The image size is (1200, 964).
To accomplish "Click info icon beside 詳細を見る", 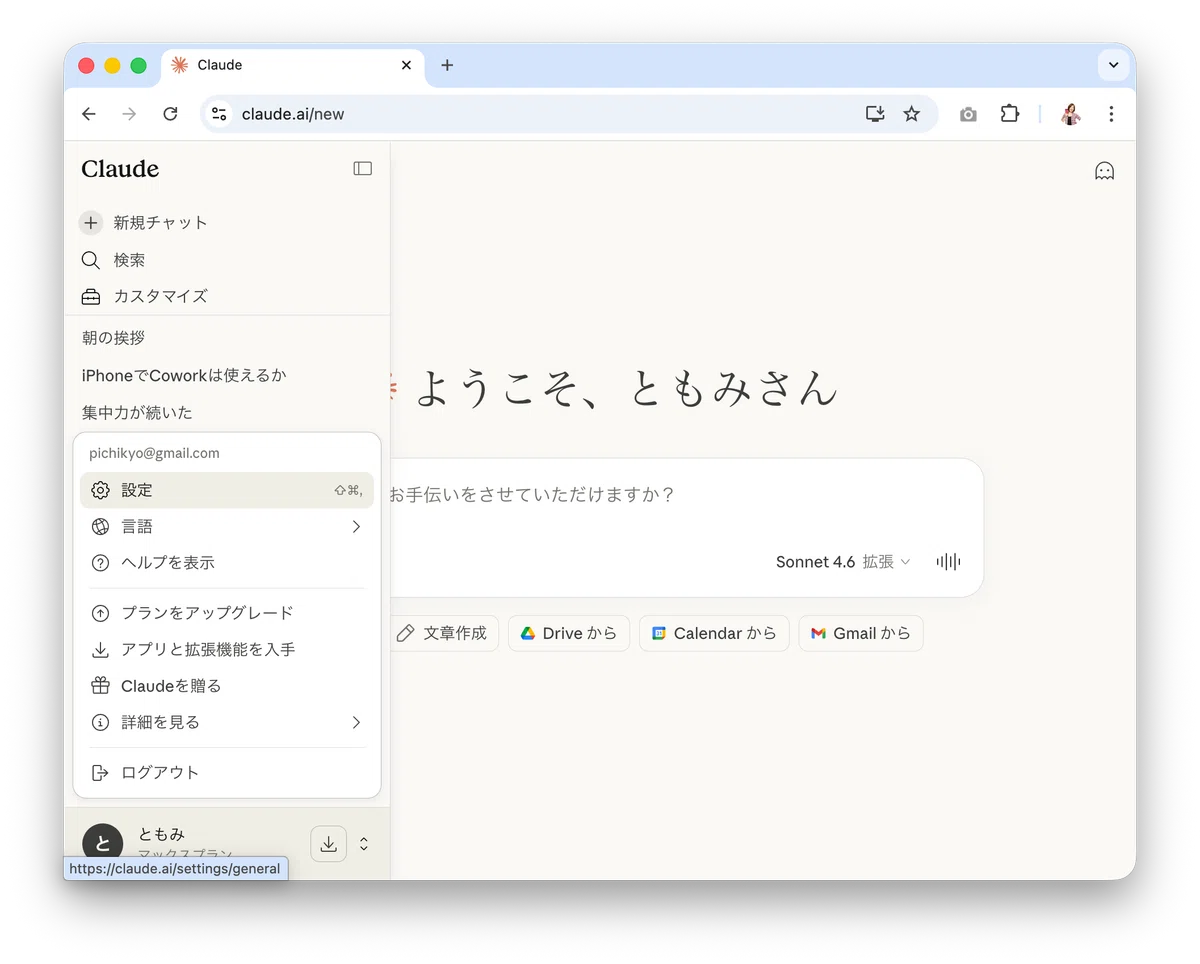I will 100,722.
